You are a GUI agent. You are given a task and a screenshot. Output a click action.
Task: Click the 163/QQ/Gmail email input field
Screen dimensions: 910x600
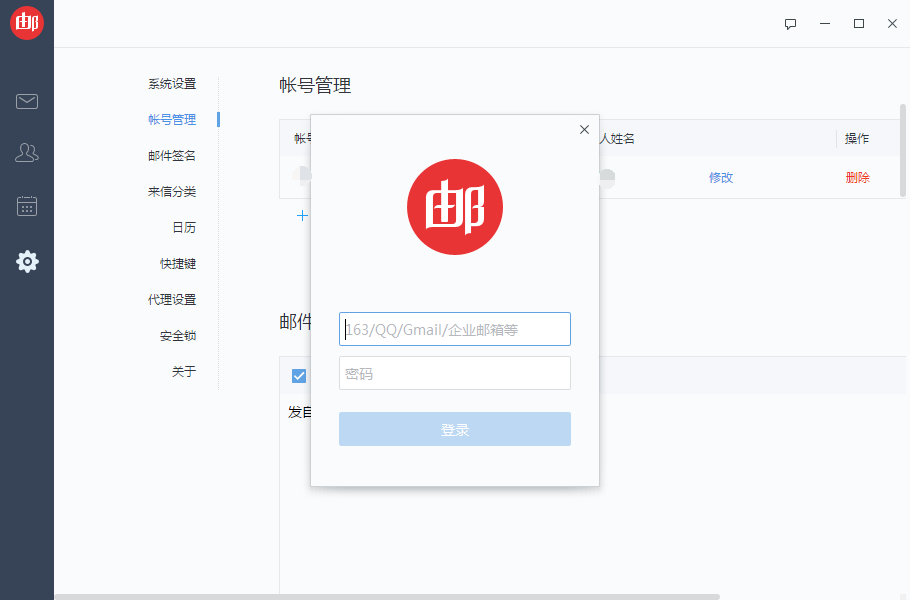(x=454, y=328)
